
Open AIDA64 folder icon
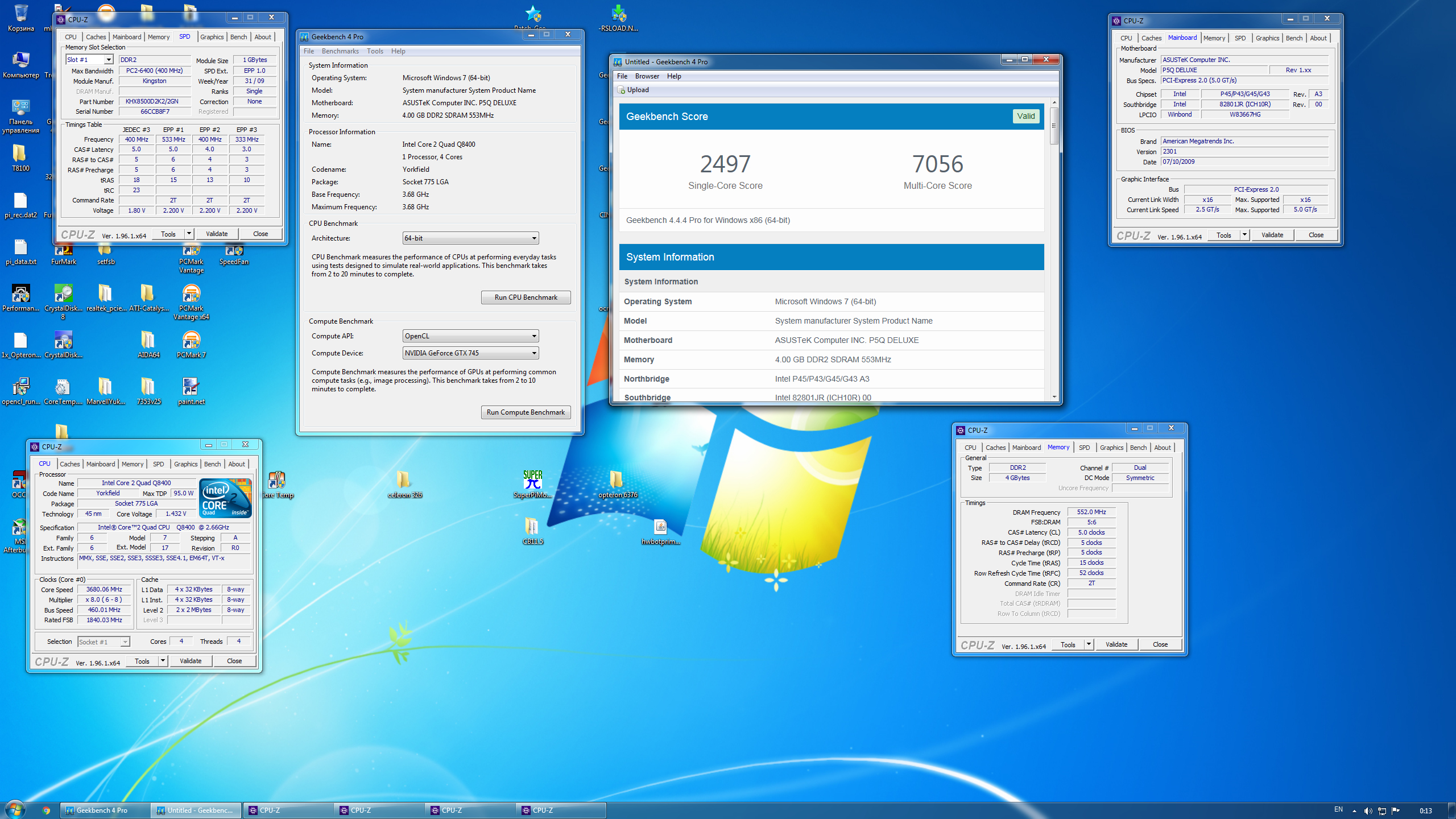(x=148, y=345)
